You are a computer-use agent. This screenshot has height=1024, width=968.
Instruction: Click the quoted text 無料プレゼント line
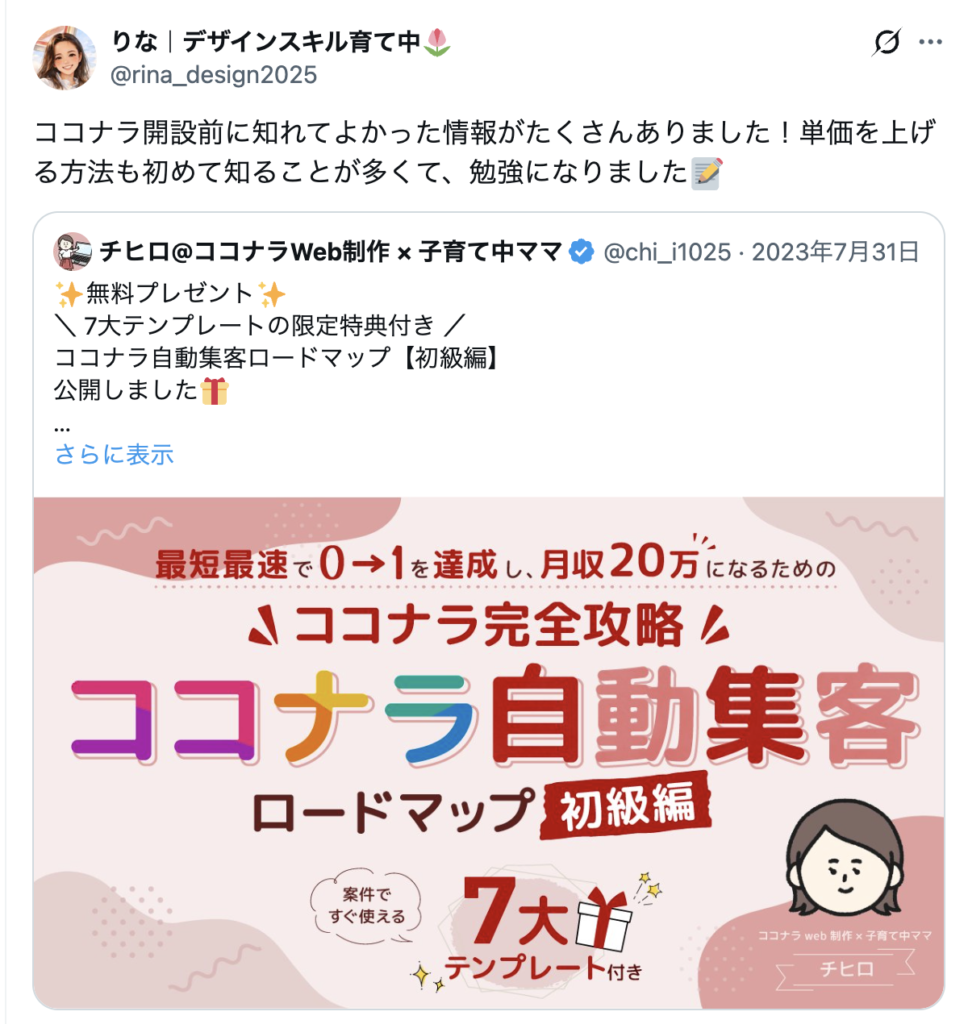(x=170, y=293)
